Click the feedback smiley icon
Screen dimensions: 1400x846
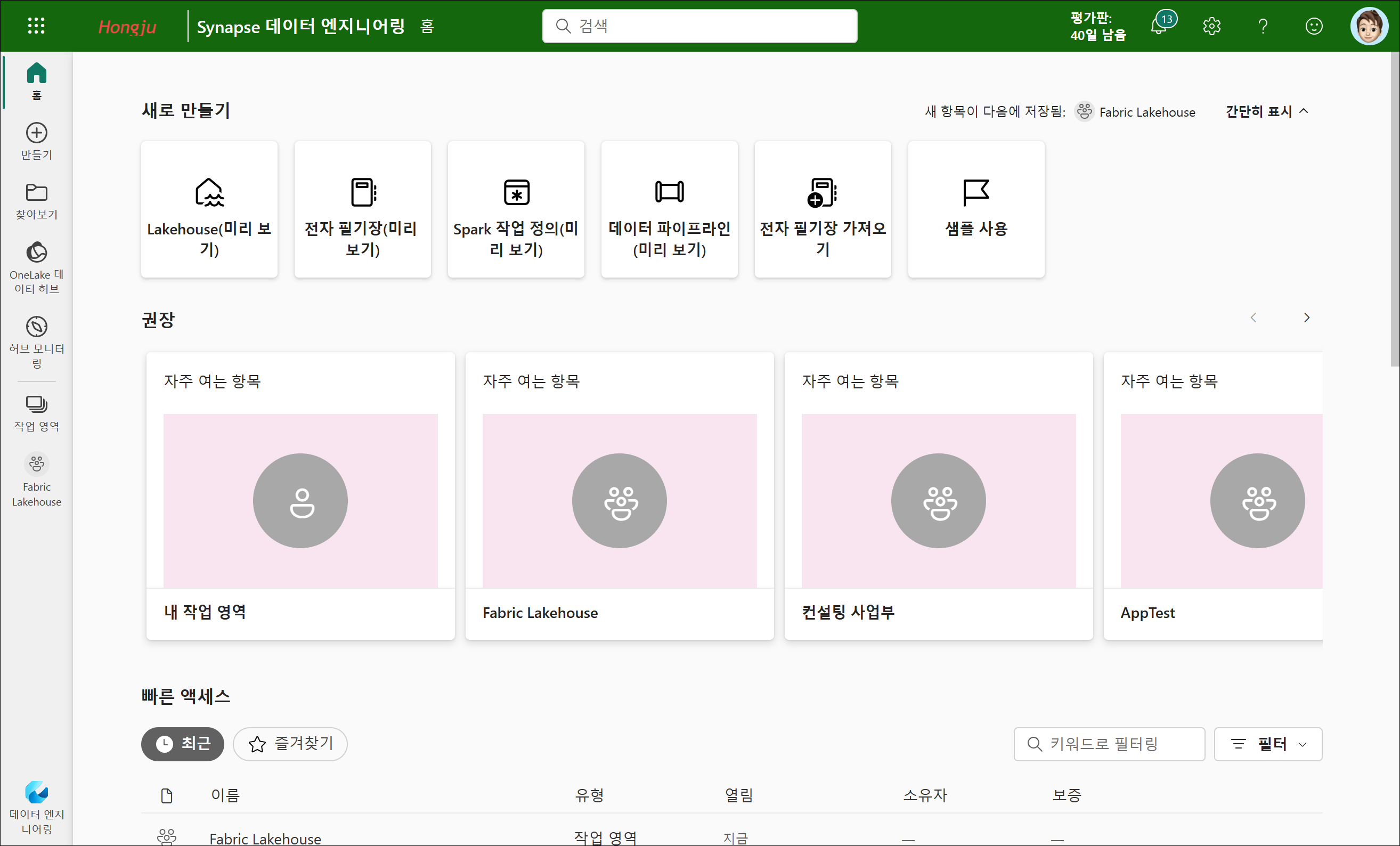(x=1314, y=26)
